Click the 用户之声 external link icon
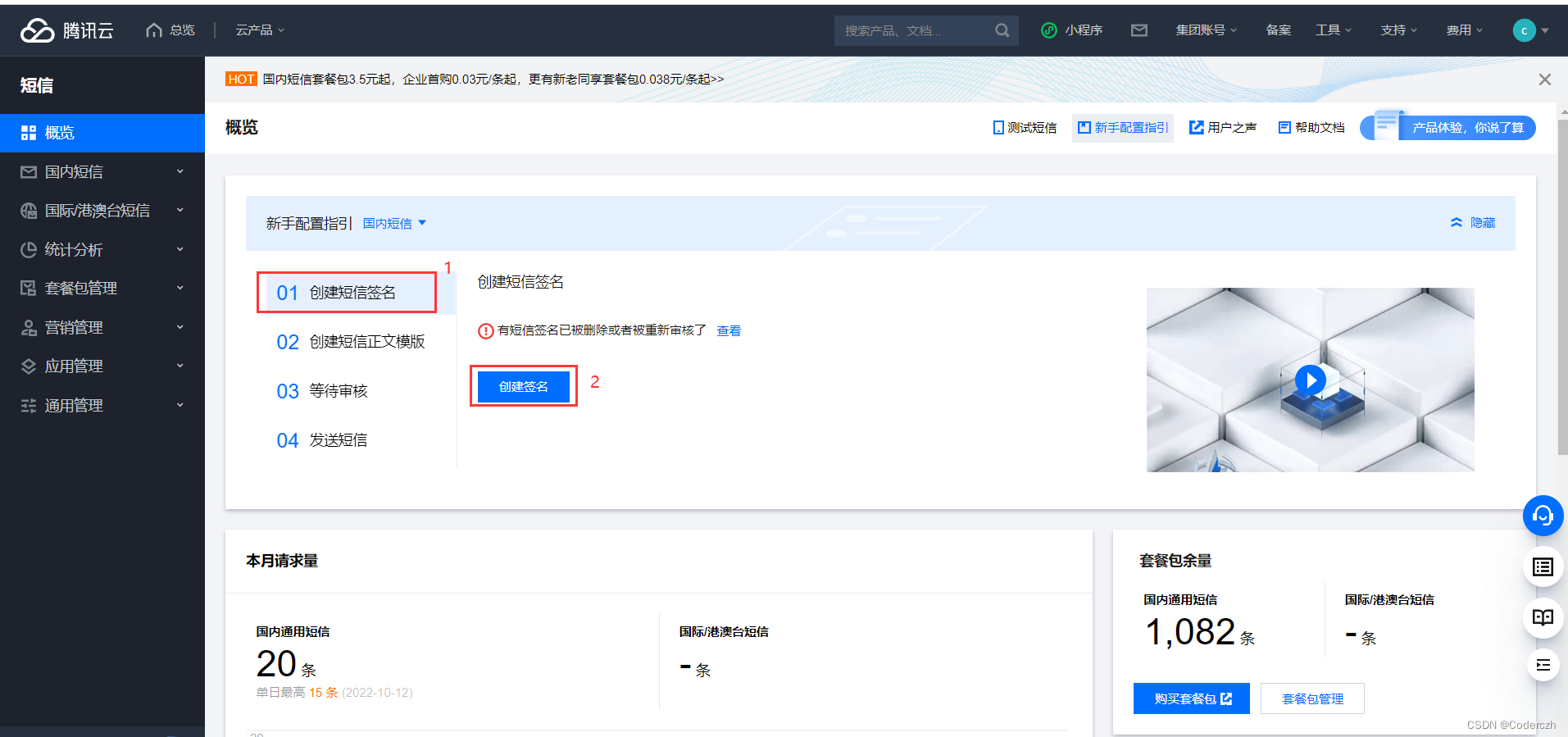Image resolution: width=1568 pixels, height=737 pixels. 1197,128
